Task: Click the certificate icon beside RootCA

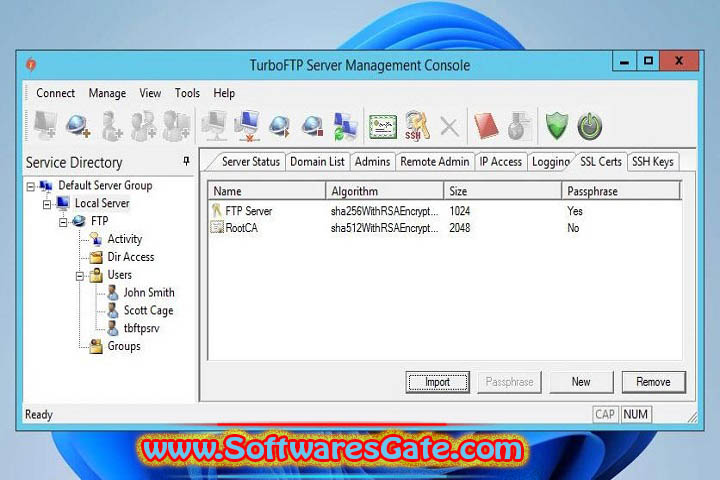Action: 216,227
